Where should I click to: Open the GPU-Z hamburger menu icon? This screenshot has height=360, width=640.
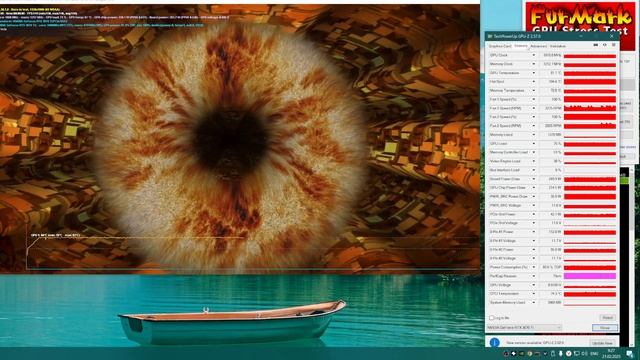tap(613, 45)
